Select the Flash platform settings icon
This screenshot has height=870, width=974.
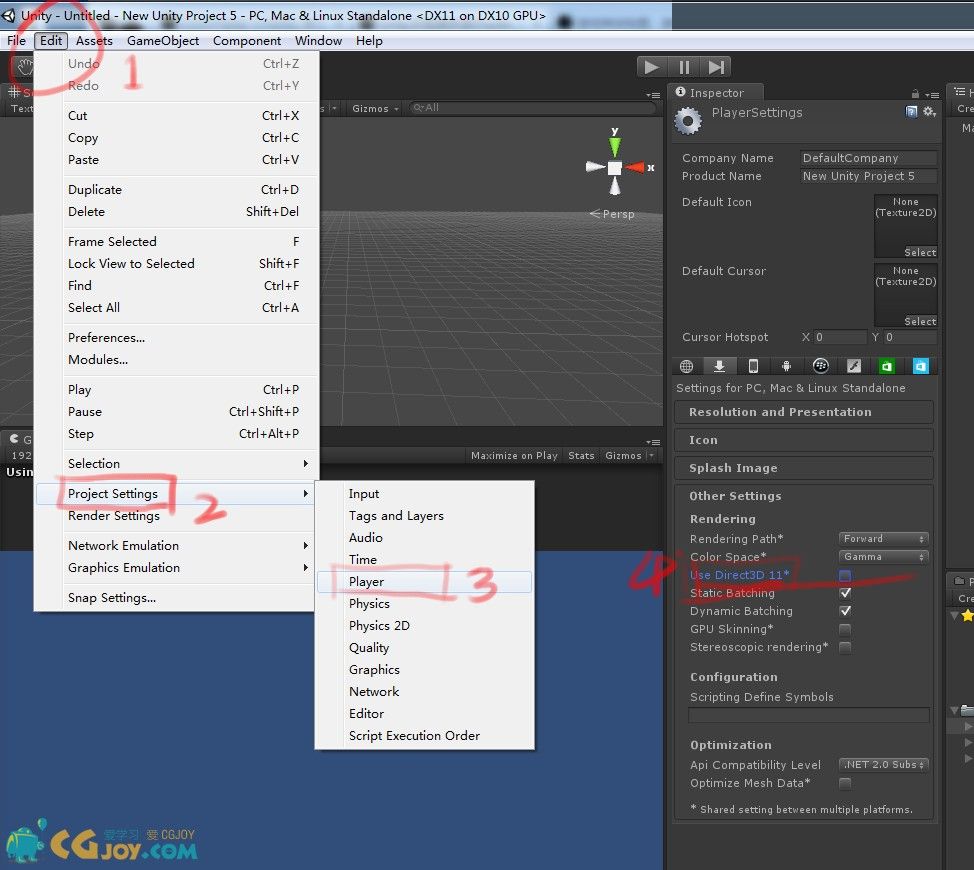coord(854,366)
